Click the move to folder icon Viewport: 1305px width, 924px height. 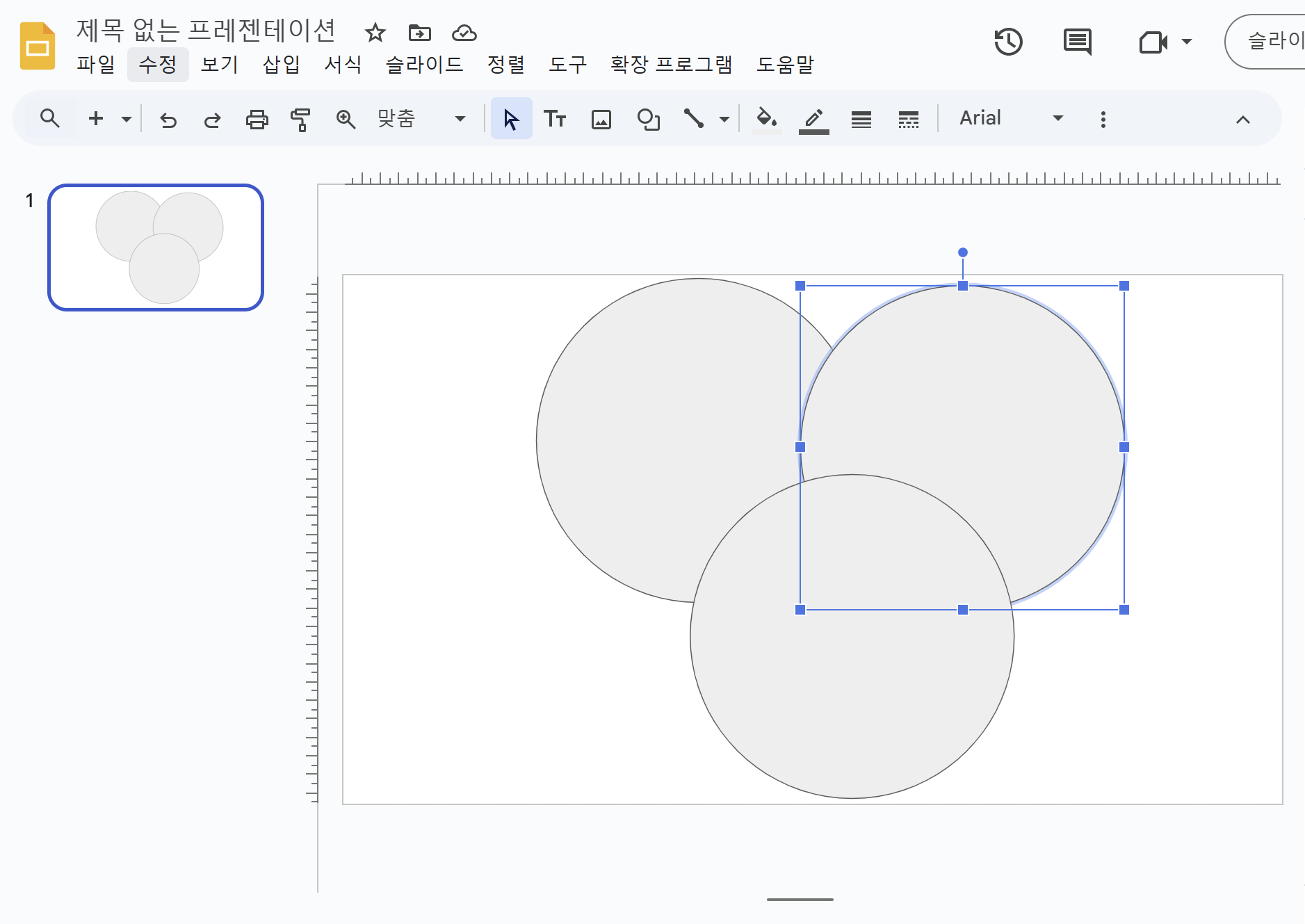pos(420,33)
